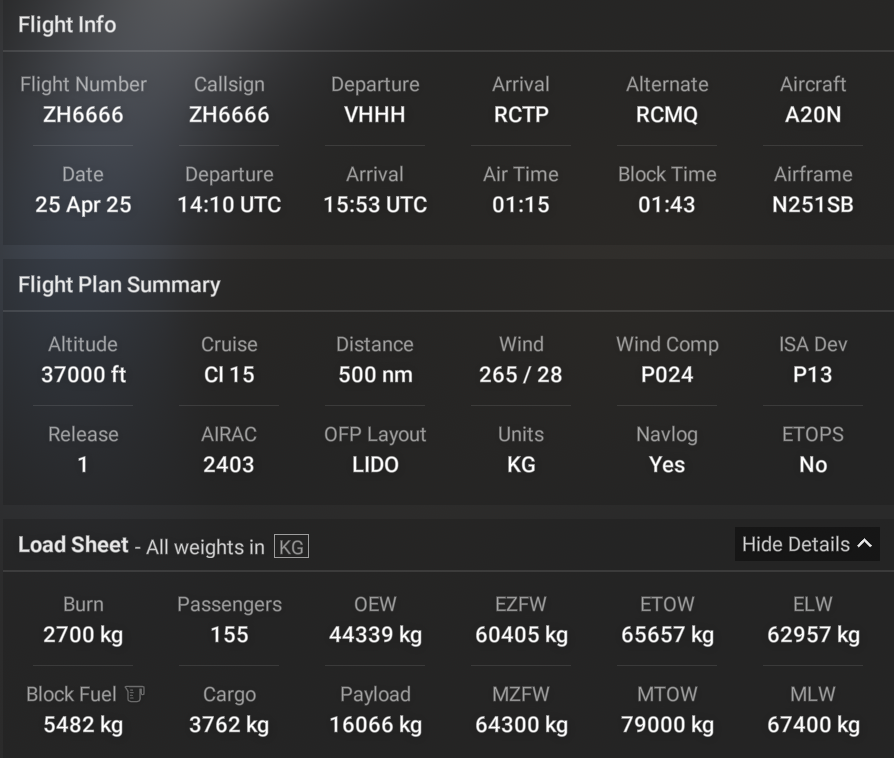The image size is (894, 758).
Task: Click the Load Sheet section title
Action: tap(73, 545)
